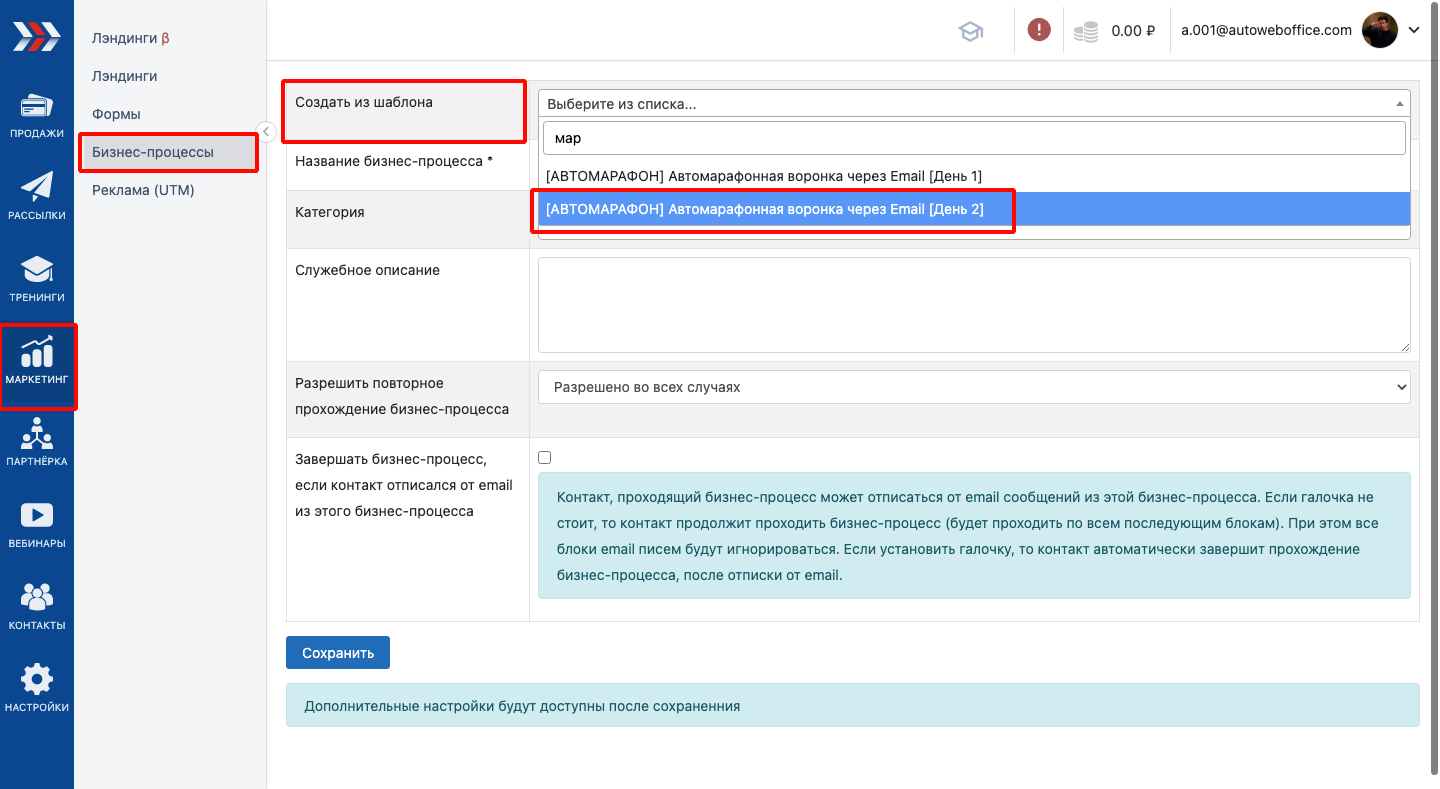The width and height of the screenshot is (1440, 789).
Task: Click the graduation cap help icon in header
Action: pos(970,31)
